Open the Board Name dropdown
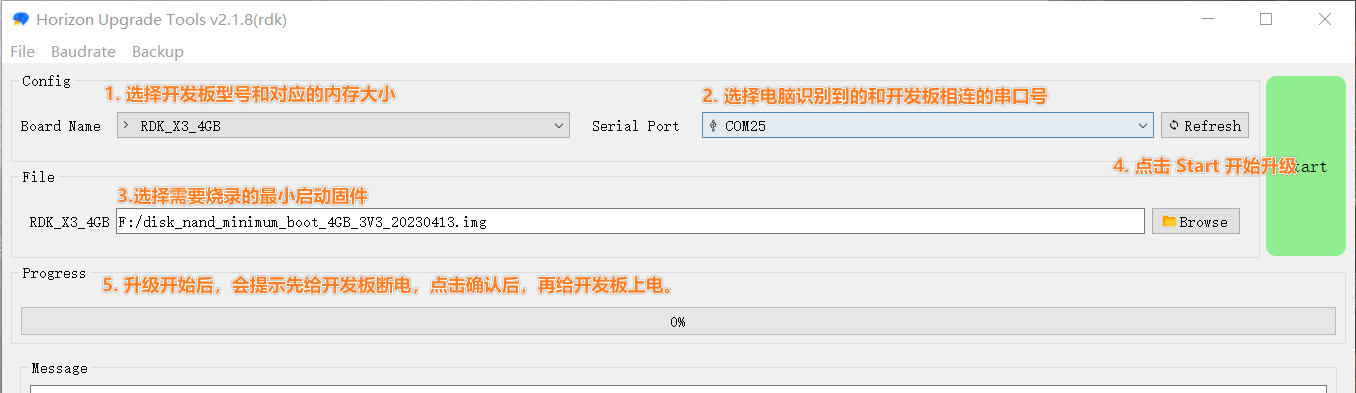1356x393 pixels. tap(343, 126)
